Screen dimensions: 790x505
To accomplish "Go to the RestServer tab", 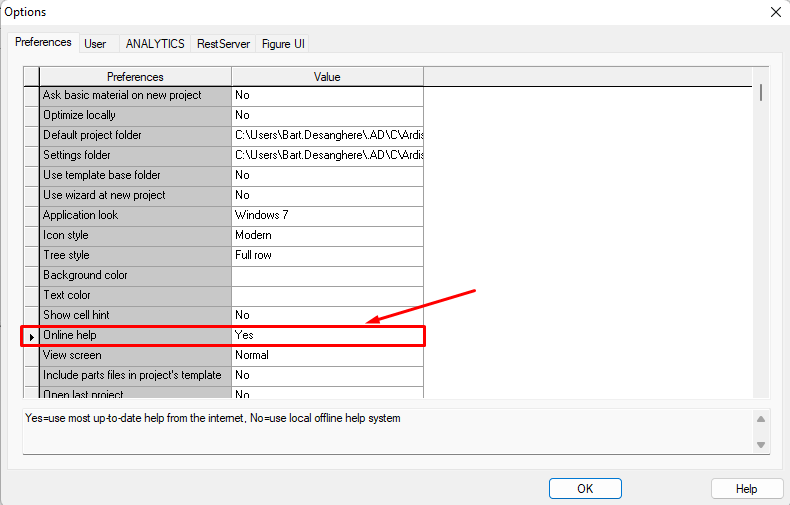I will pyautogui.click(x=223, y=44).
